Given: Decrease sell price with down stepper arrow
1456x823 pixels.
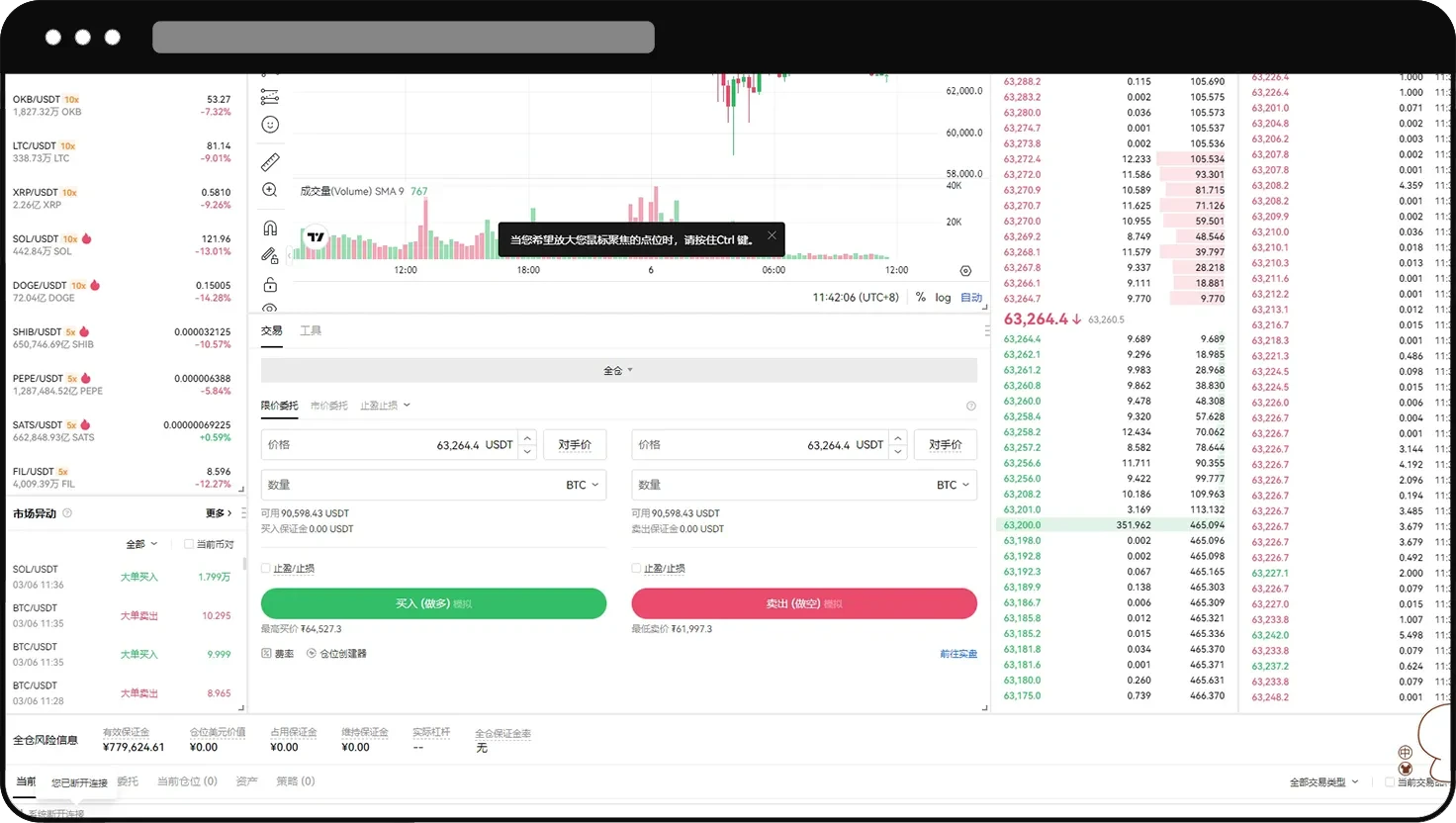Looking at the screenshot, I should (x=898, y=451).
